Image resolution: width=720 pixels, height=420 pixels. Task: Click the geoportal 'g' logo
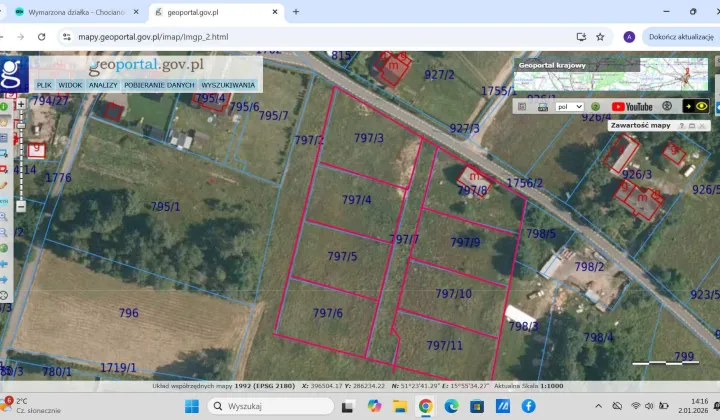coord(12,73)
